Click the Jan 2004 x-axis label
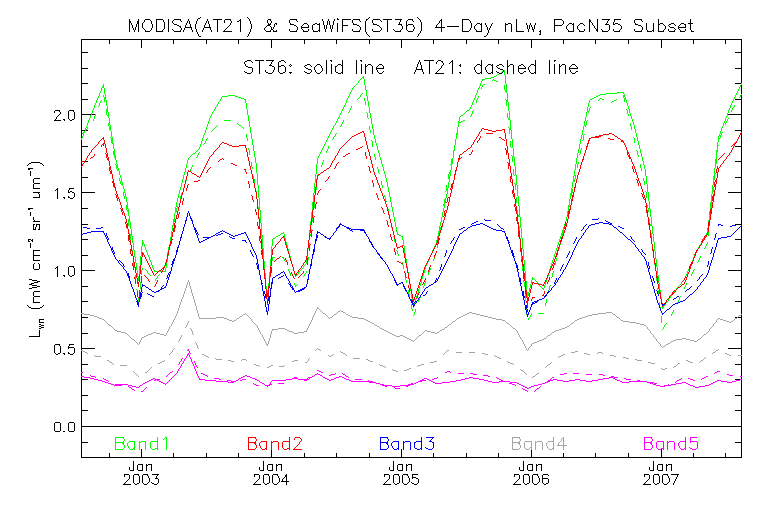Viewport: 768px width, 512px height. coord(271,473)
